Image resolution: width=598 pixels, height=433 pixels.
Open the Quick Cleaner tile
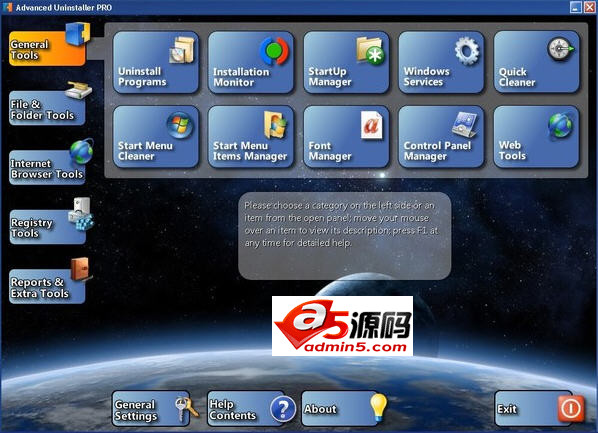[x=537, y=62]
